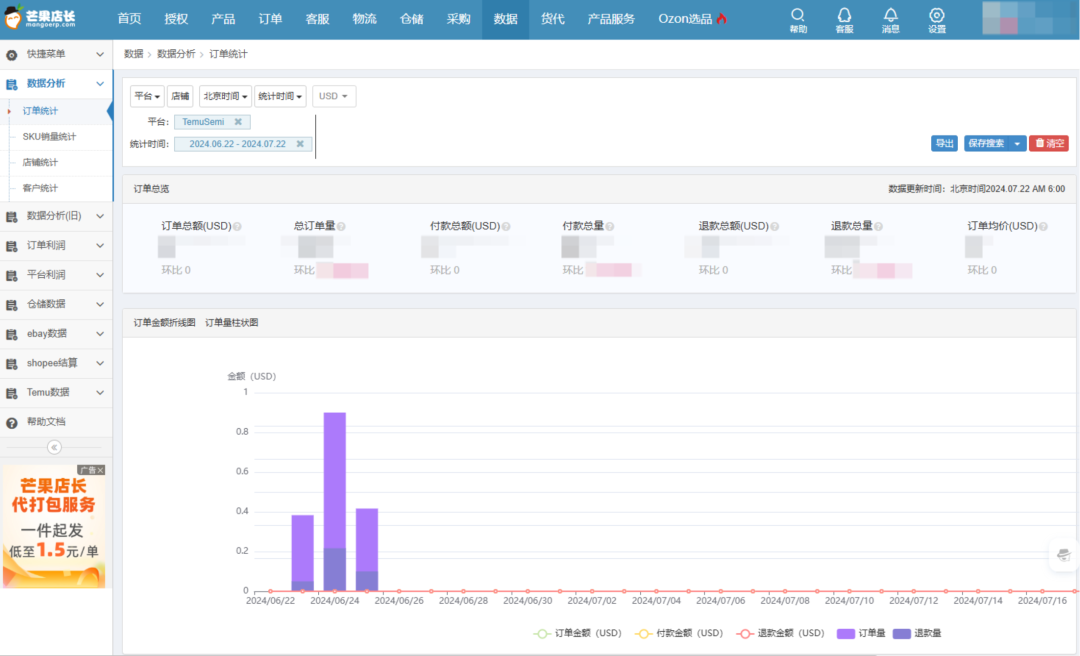Screen dimensions: 1080x656
Task: Expand the ebay数据 sidebar section
Action: [x=100, y=334]
